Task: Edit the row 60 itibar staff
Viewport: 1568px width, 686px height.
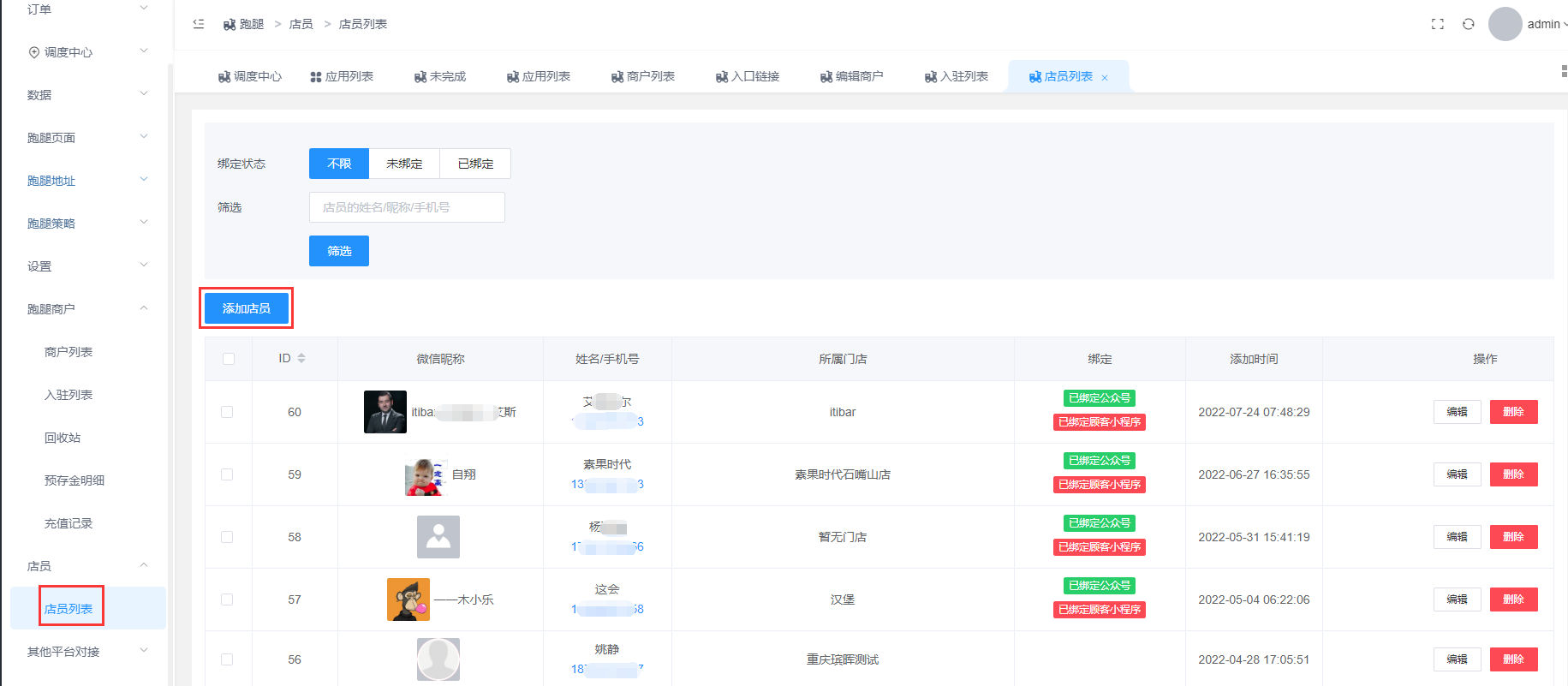Action: pos(1458,412)
